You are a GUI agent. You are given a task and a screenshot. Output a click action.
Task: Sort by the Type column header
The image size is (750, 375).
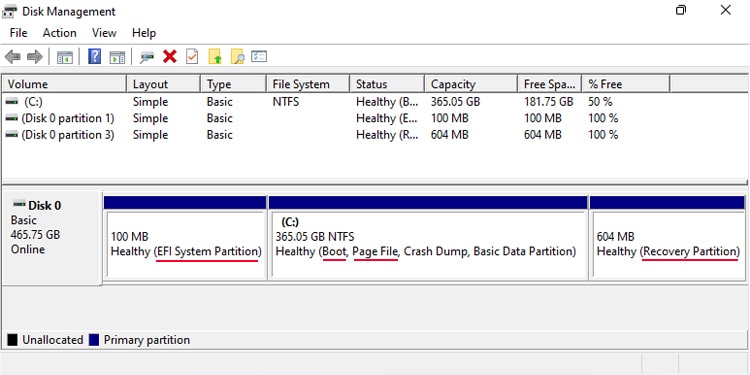point(233,84)
